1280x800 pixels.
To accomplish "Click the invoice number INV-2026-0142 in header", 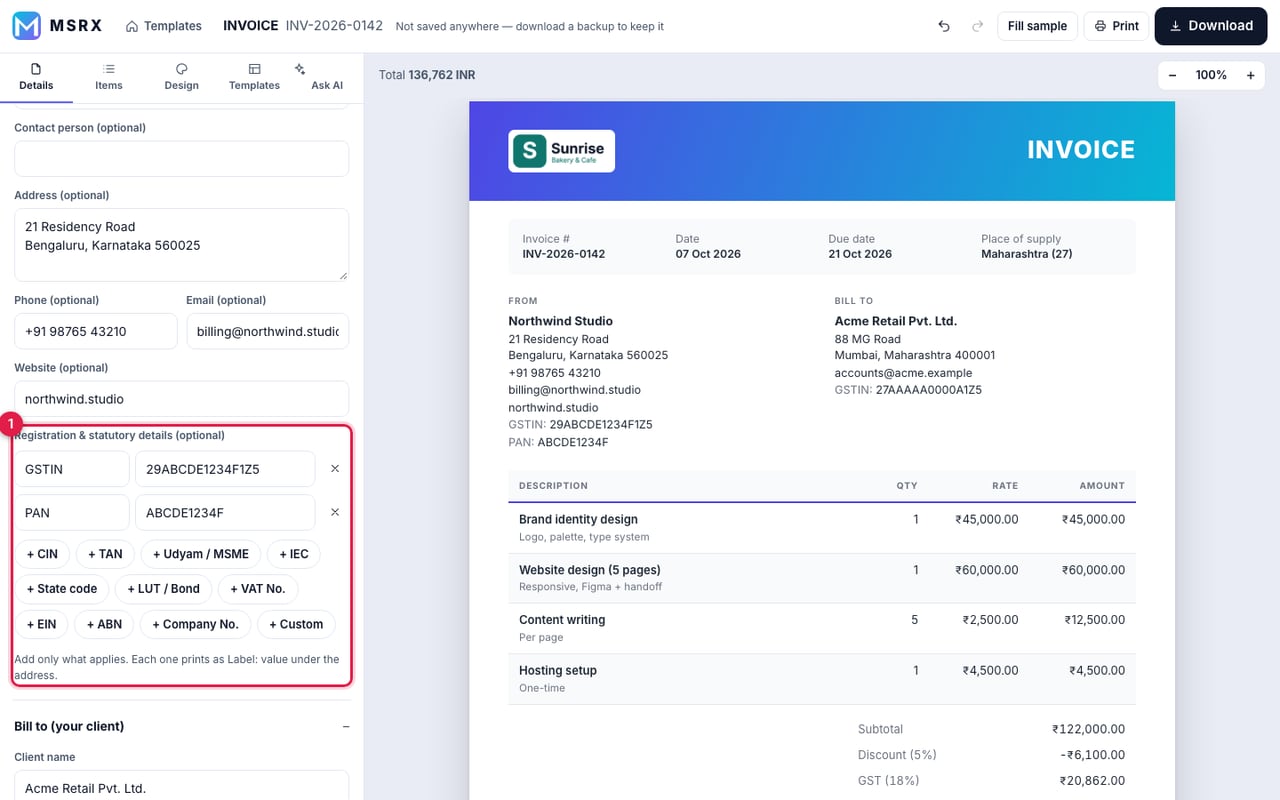I will pyautogui.click(x=334, y=26).
